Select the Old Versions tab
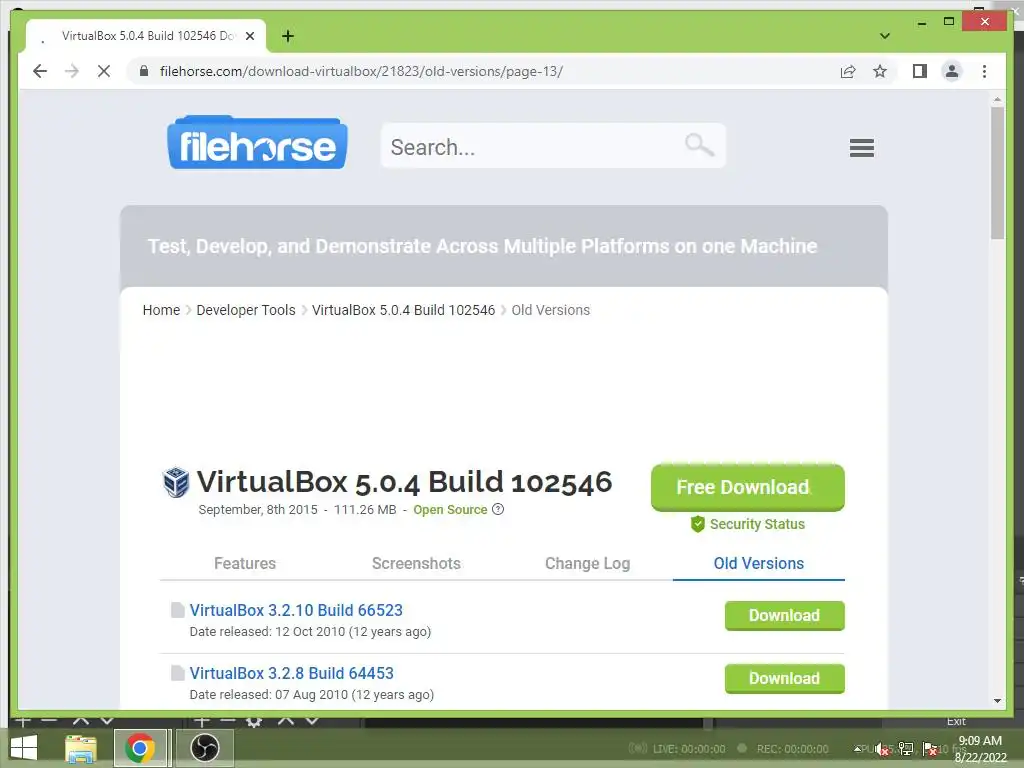 coord(758,564)
